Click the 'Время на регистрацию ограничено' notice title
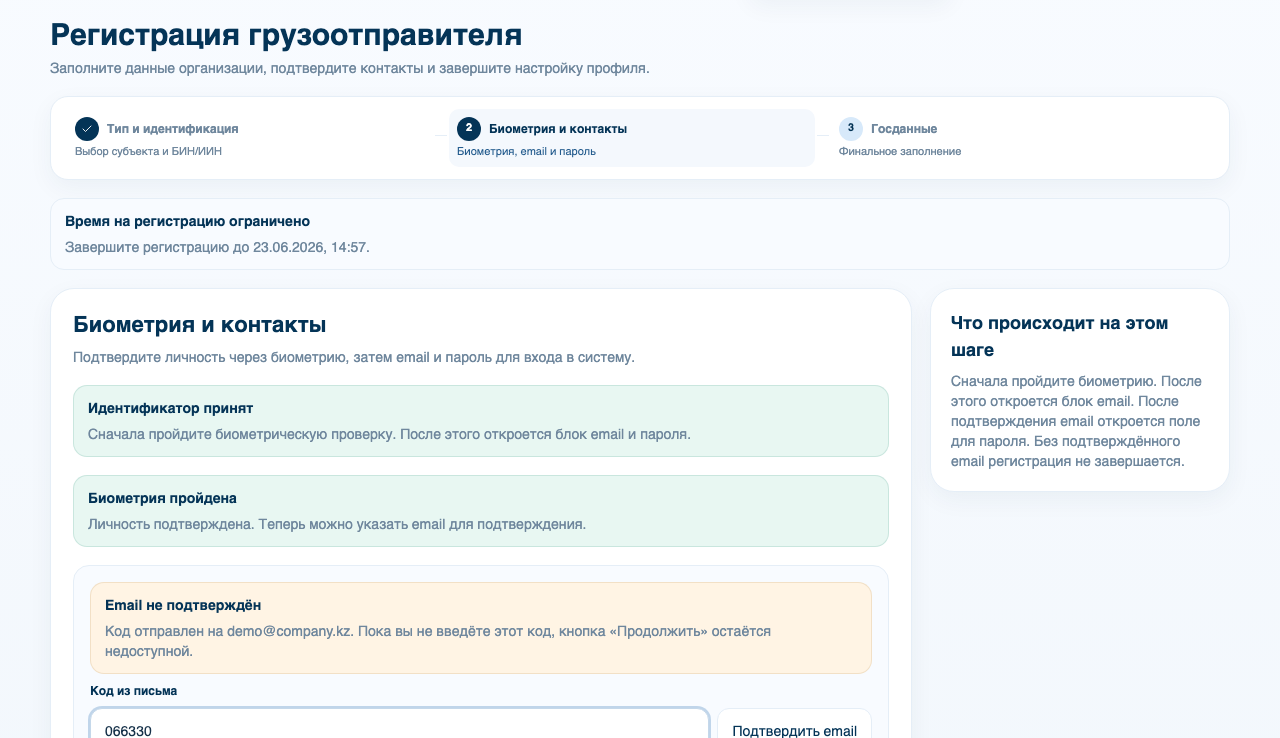This screenshot has height=738, width=1280. [x=187, y=221]
